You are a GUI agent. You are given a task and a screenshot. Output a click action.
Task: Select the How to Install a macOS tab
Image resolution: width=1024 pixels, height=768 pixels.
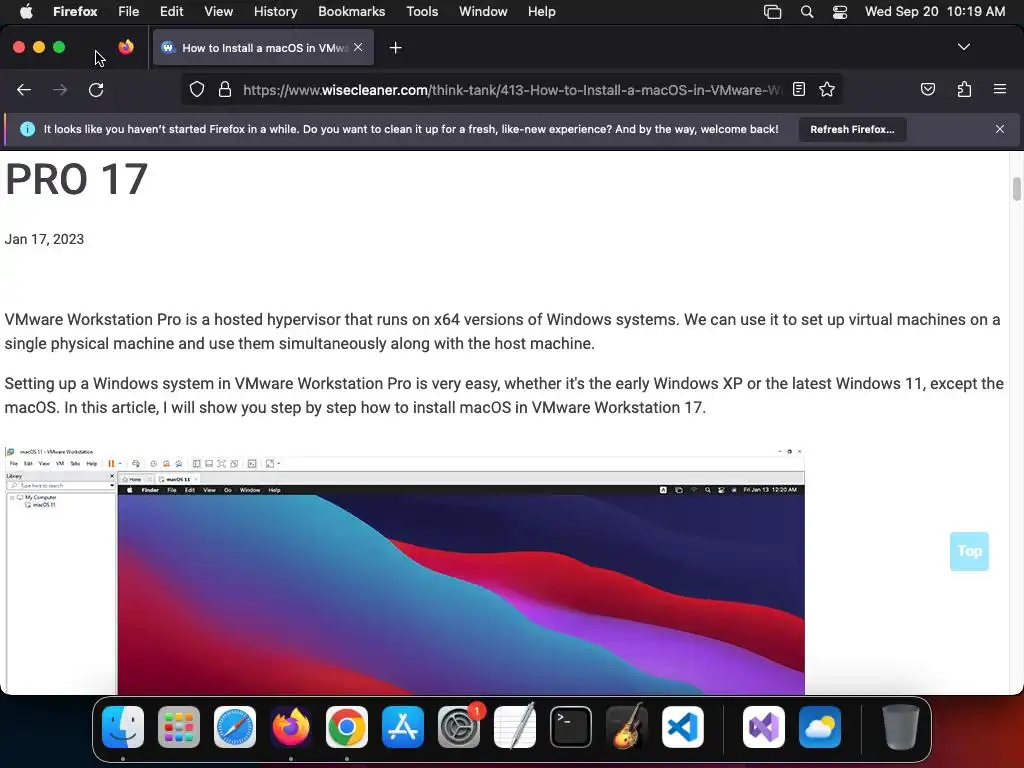point(263,48)
